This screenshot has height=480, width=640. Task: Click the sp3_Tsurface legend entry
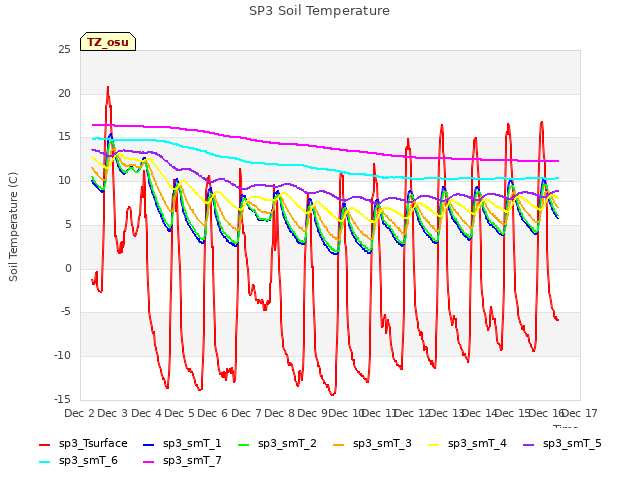click(83, 444)
